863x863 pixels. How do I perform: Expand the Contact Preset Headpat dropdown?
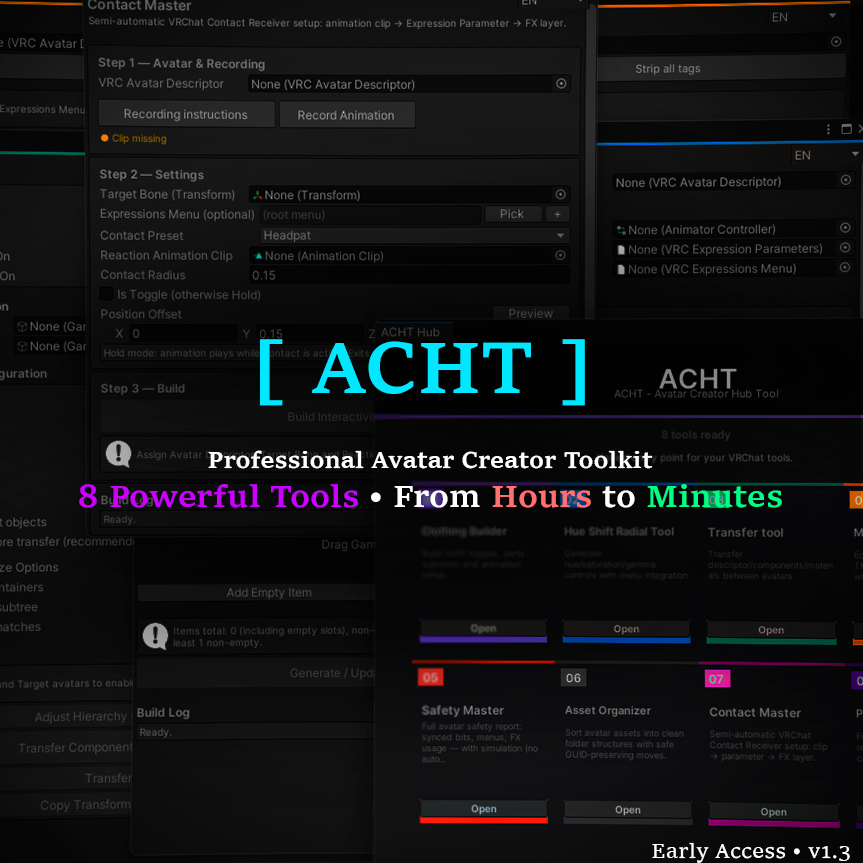click(414, 236)
